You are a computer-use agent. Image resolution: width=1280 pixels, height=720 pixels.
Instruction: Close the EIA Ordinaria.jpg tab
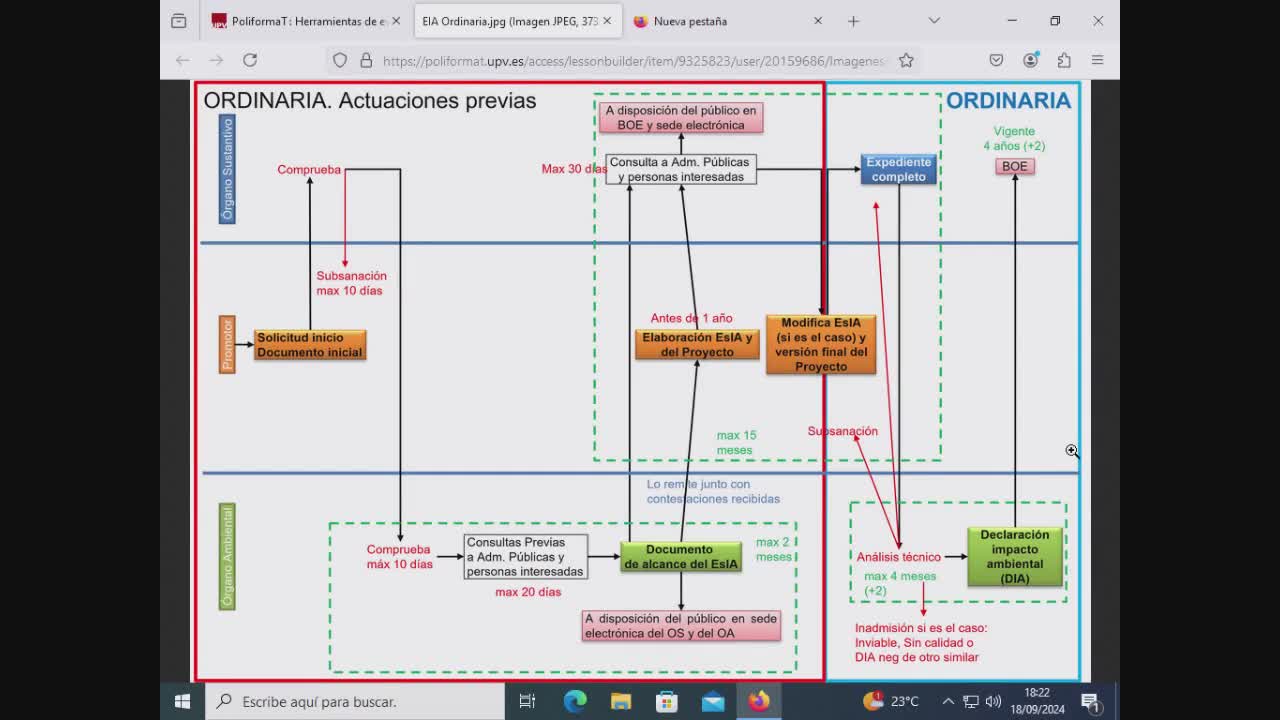607,21
